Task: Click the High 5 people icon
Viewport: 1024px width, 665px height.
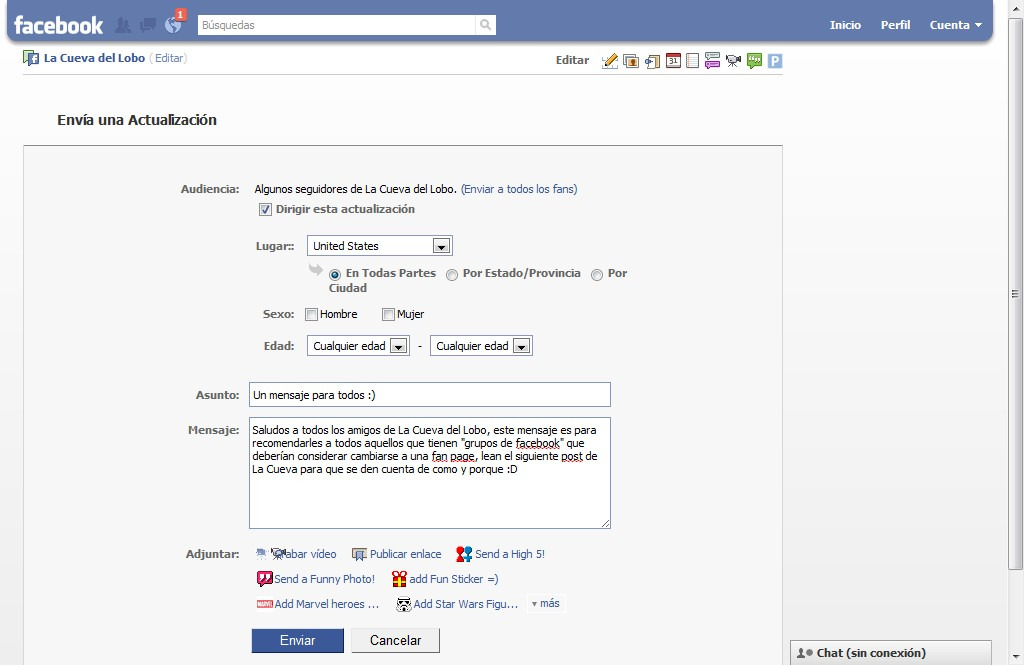Action: (x=464, y=554)
